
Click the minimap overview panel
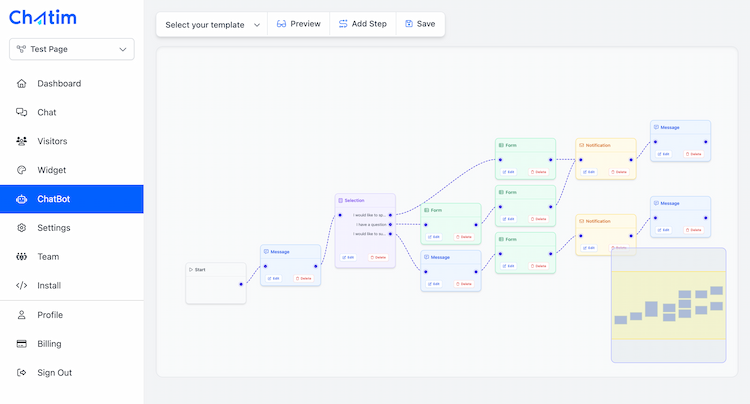[668, 305]
